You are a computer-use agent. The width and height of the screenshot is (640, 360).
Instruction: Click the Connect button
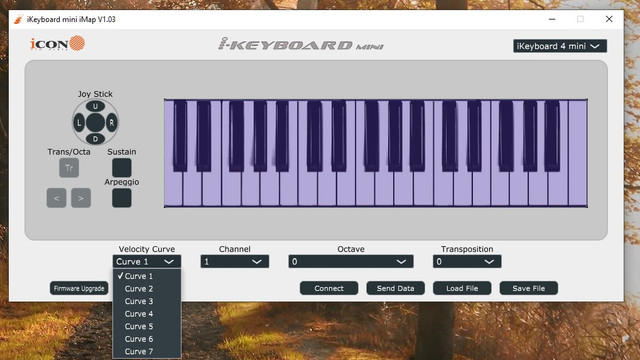coord(329,288)
